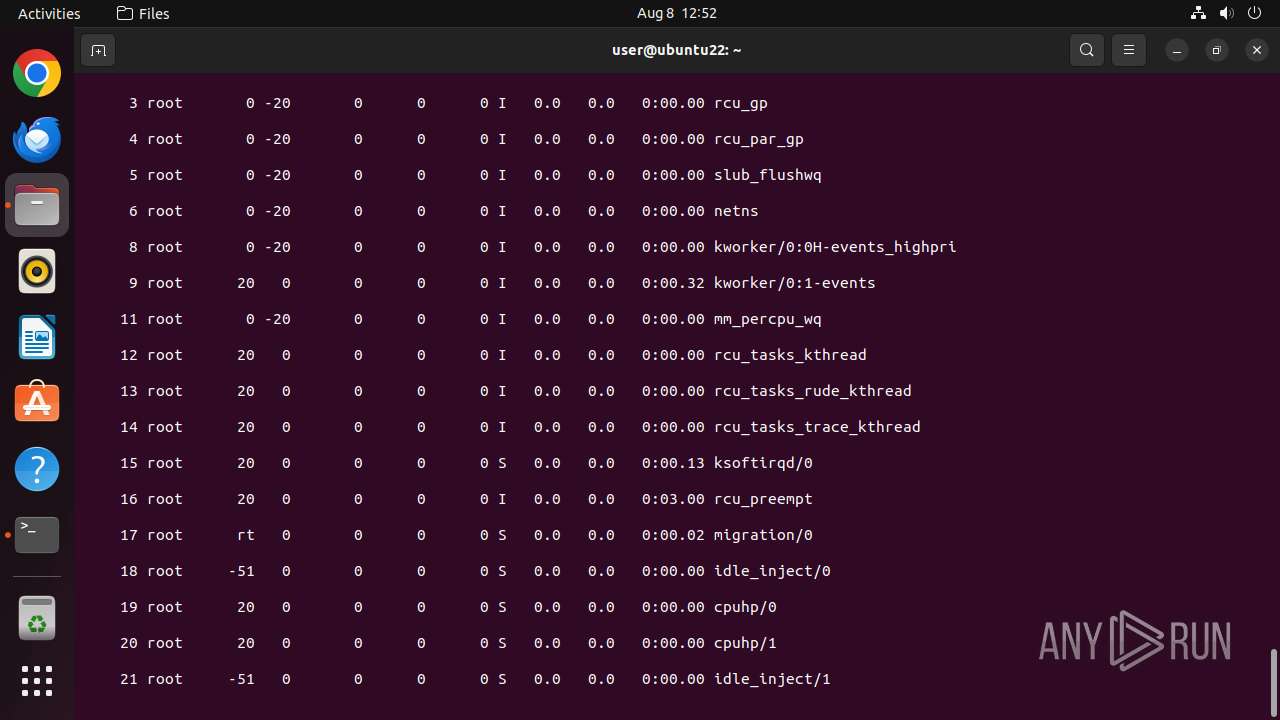Launch LibreOffice Writer from the dock
This screenshot has width=1280, height=720.
37,337
